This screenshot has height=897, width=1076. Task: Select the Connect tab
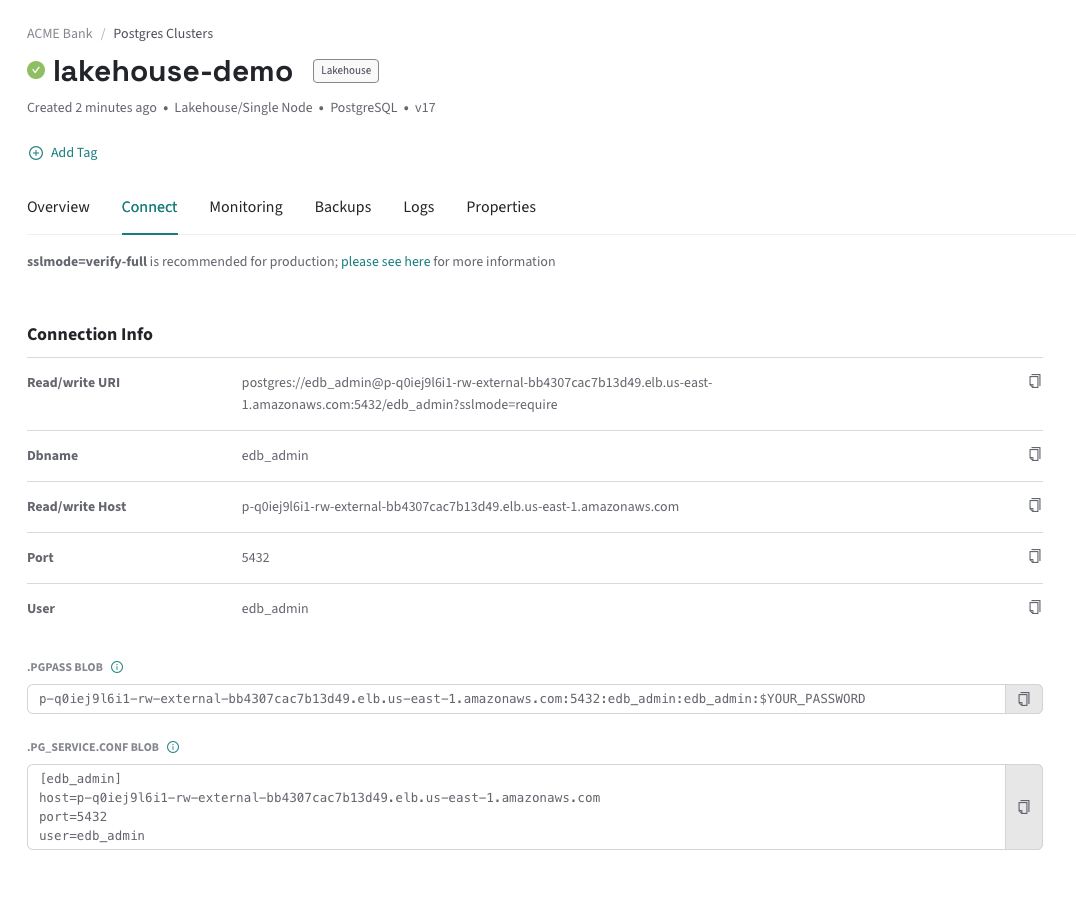[x=149, y=207]
